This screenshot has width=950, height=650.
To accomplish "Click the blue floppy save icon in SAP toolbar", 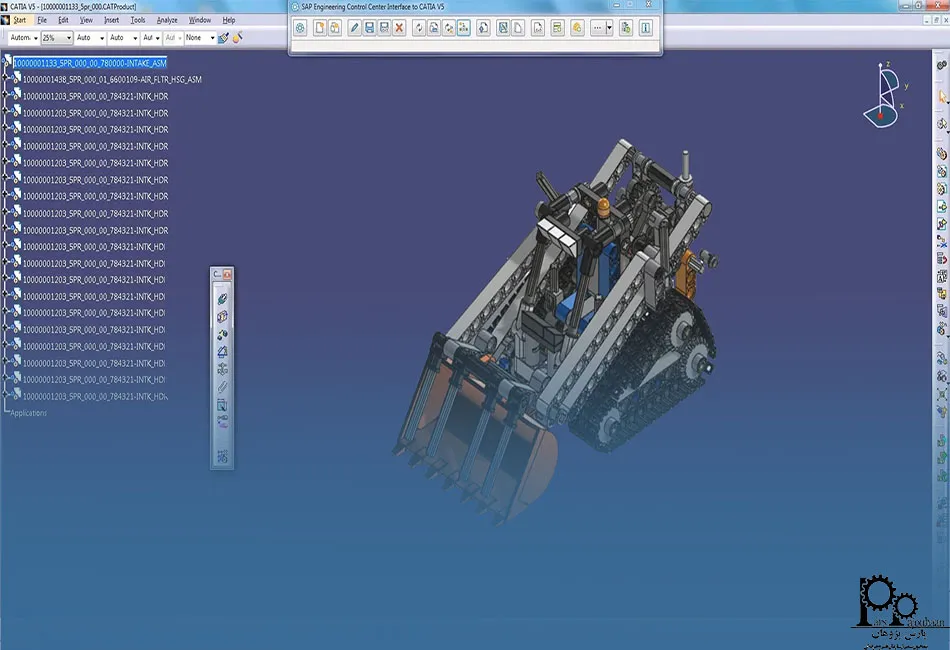I will coord(369,28).
